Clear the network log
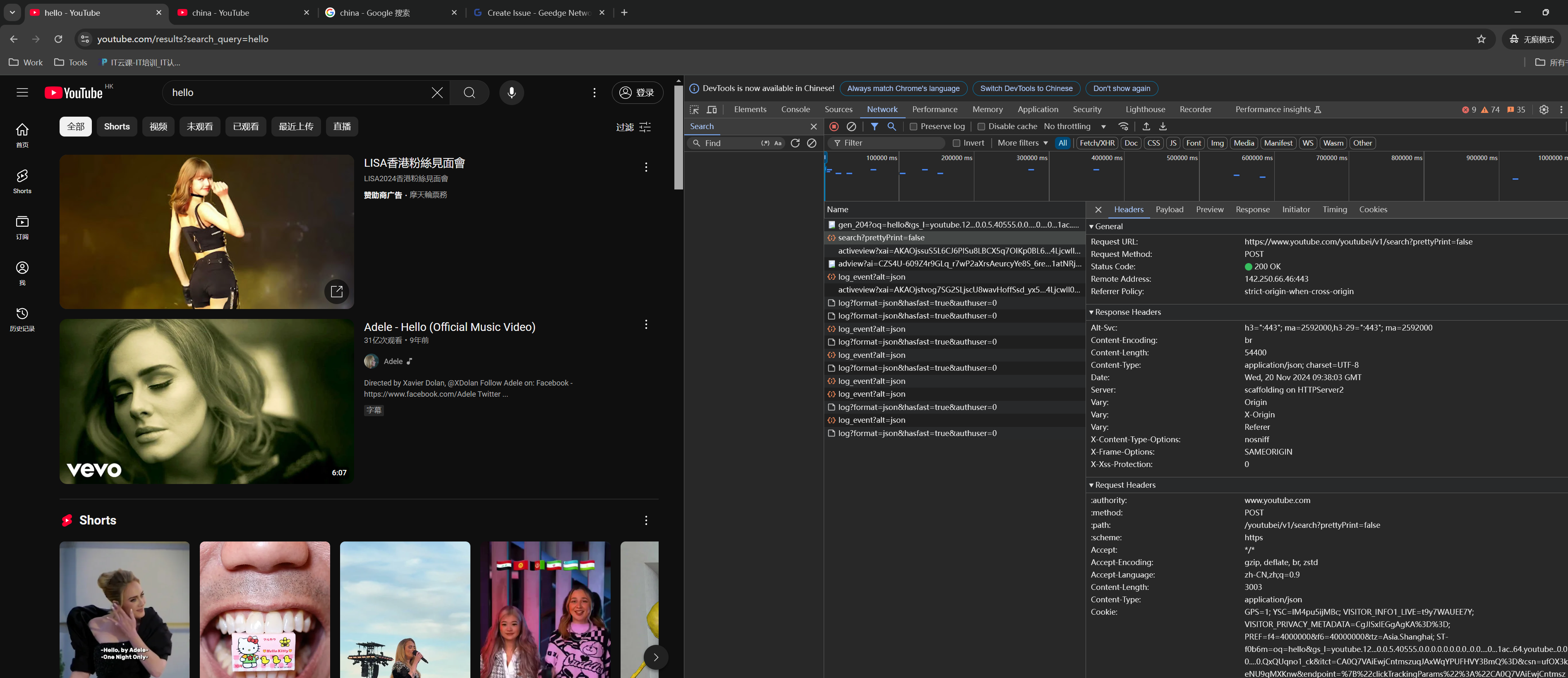This screenshot has width=1568, height=678. pos(851,127)
